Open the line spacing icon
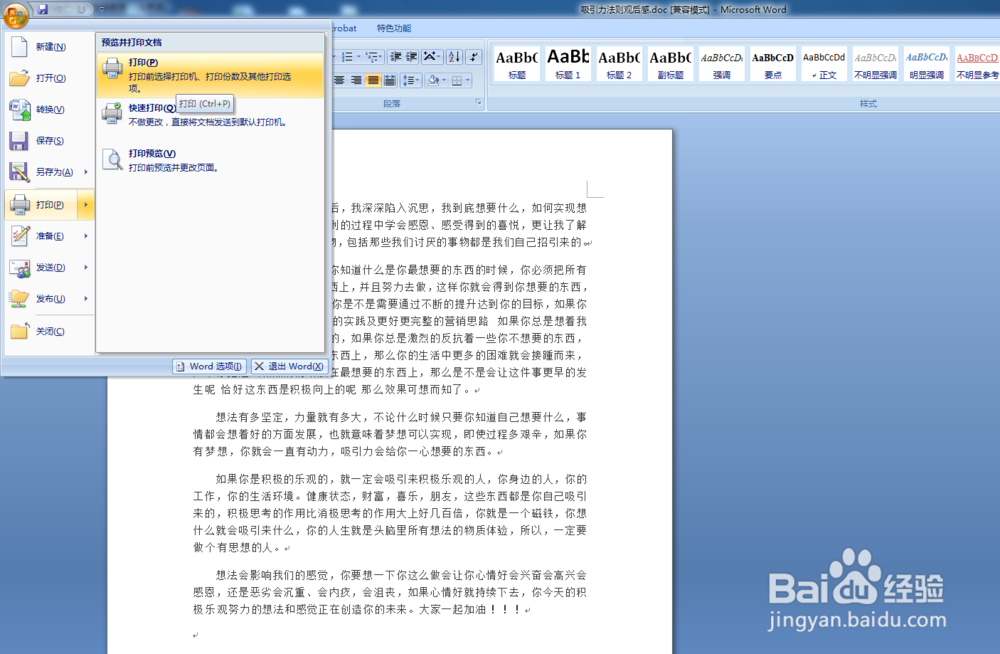Viewport: 1000px width, 654px height. coord(411,80)
